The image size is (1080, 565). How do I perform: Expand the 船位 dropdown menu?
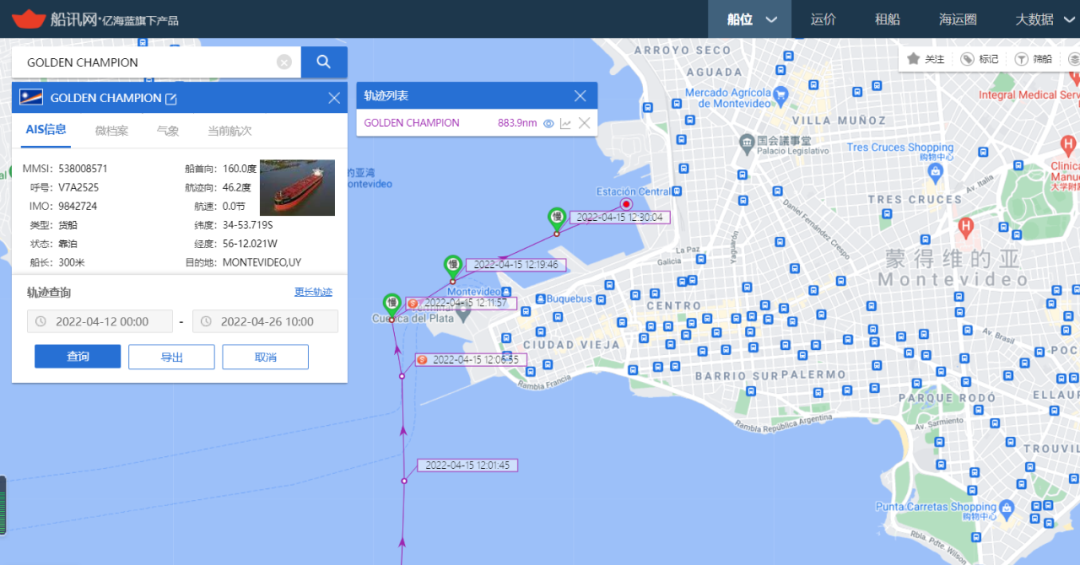click(x=771, y=19)
